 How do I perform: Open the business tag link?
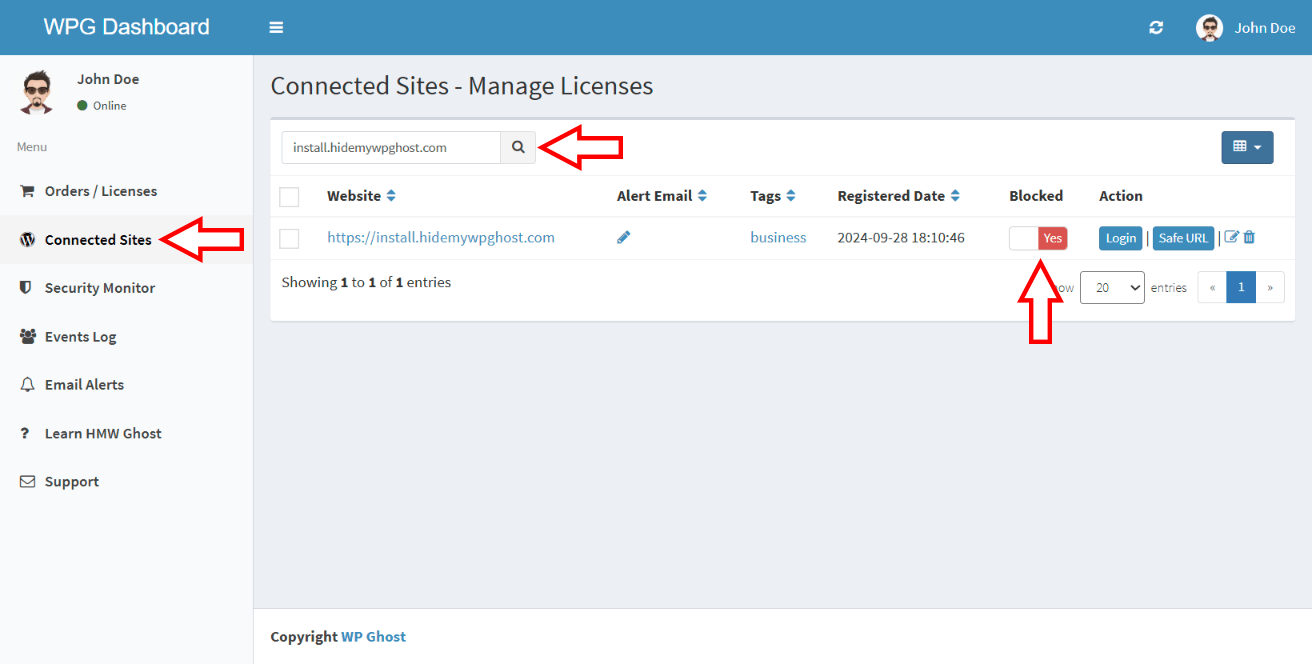[x=778, y=238]
